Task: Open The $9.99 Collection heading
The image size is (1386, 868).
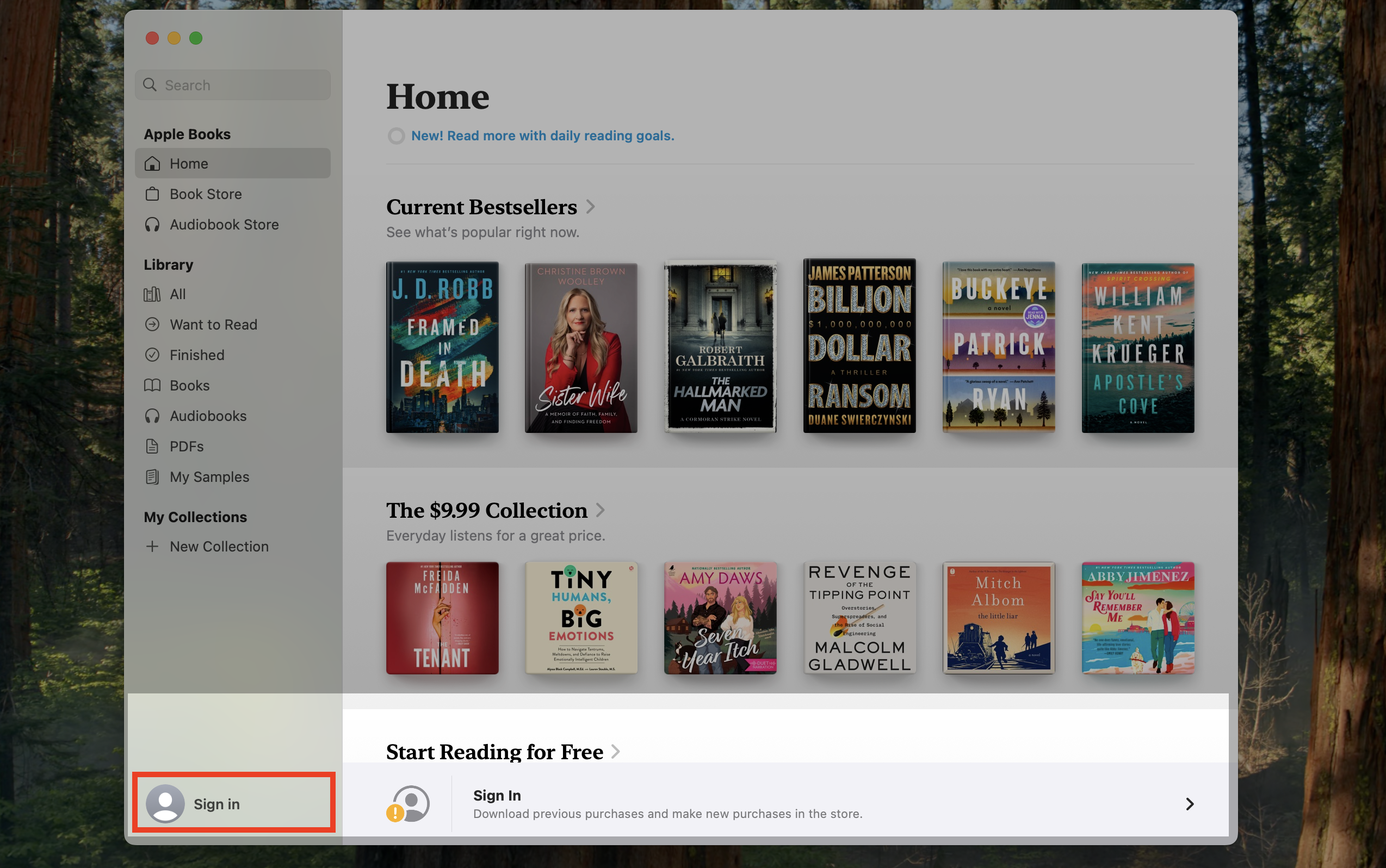Action: tap(486, 510)
